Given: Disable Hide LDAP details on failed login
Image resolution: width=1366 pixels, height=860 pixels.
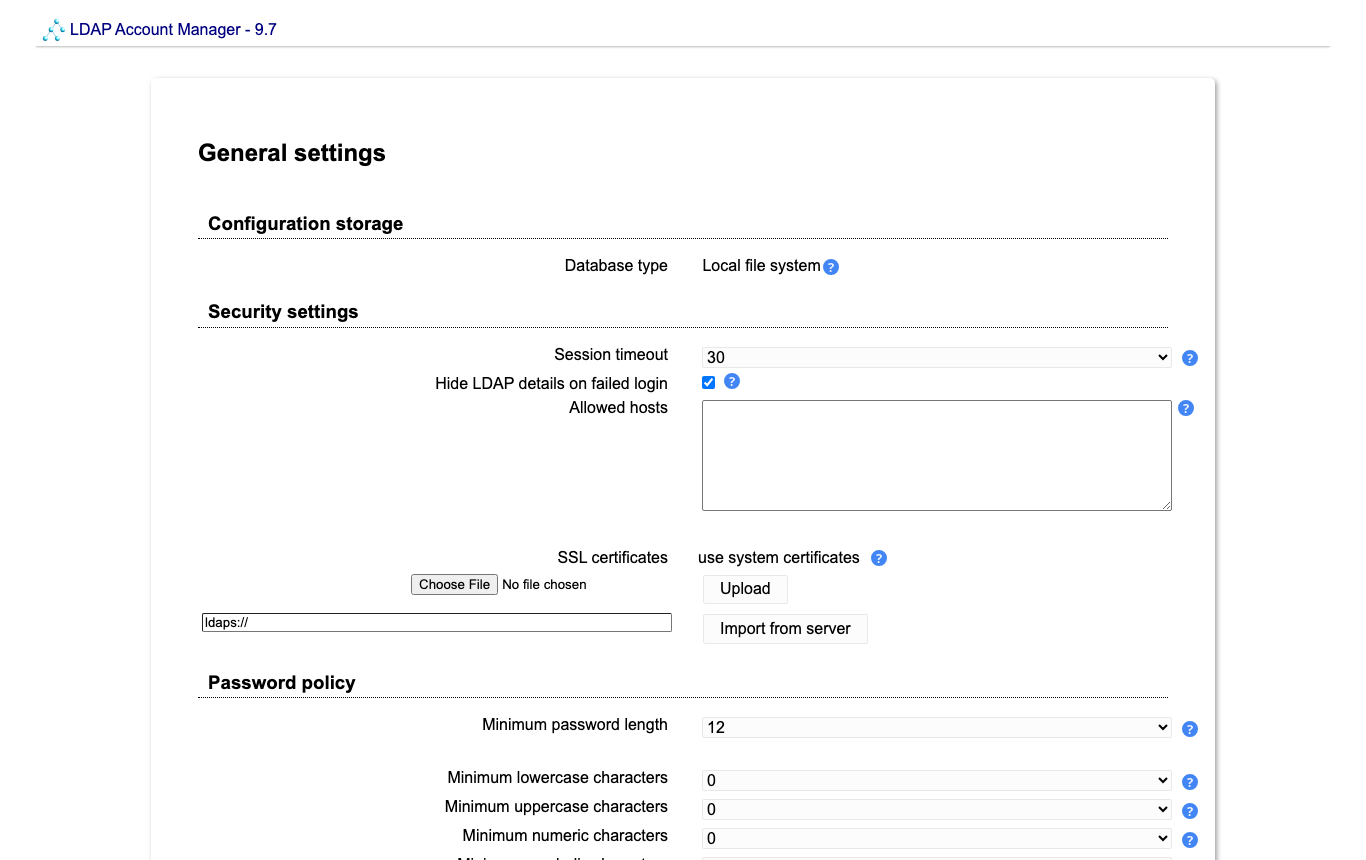Looking at the screenshot, I should [x=709, y=382].
